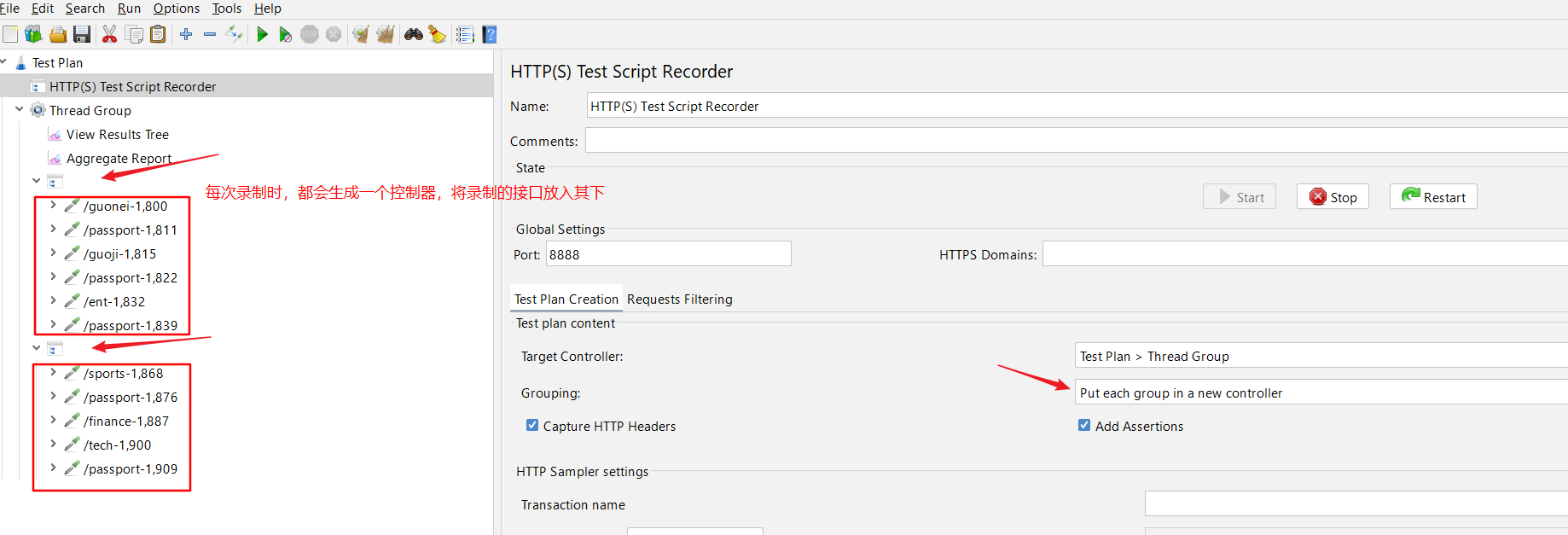The image size is (1568, 535).
Task: Open the Help book toolbar icon
Action: pyautogui.click(x=490, y=34)
